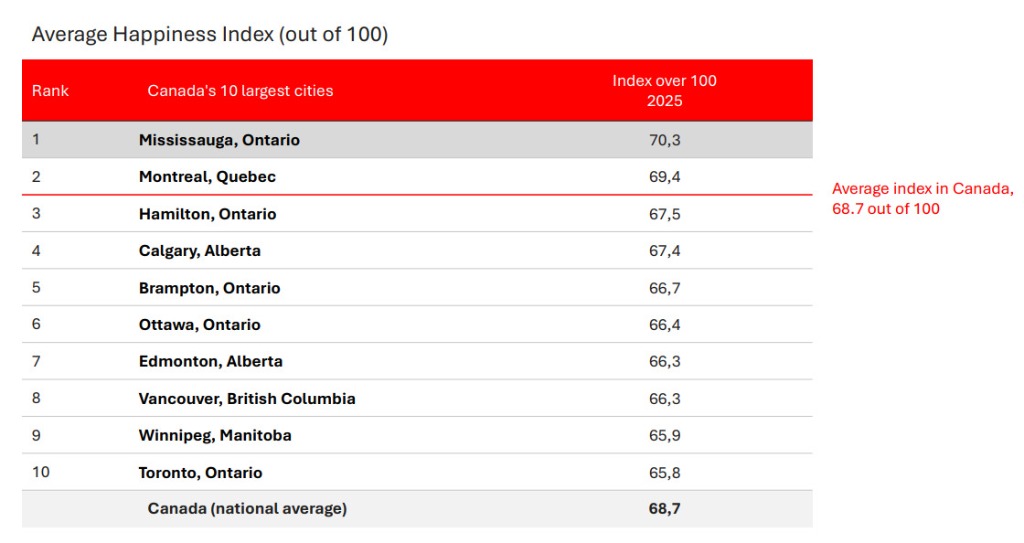This screenshot has width=1024, height=543.
Task: Select the 65,8 value for Toronto
Action: tap(664, 473)
